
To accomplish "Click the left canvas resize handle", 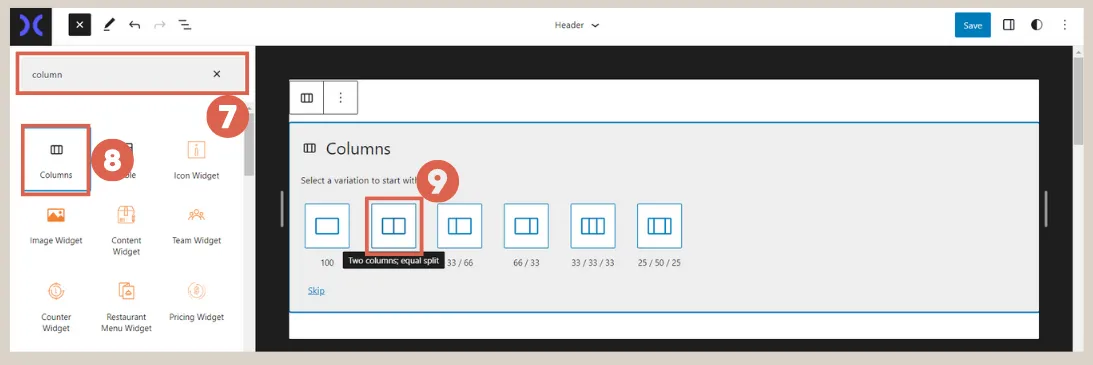I will pos(282,208).
